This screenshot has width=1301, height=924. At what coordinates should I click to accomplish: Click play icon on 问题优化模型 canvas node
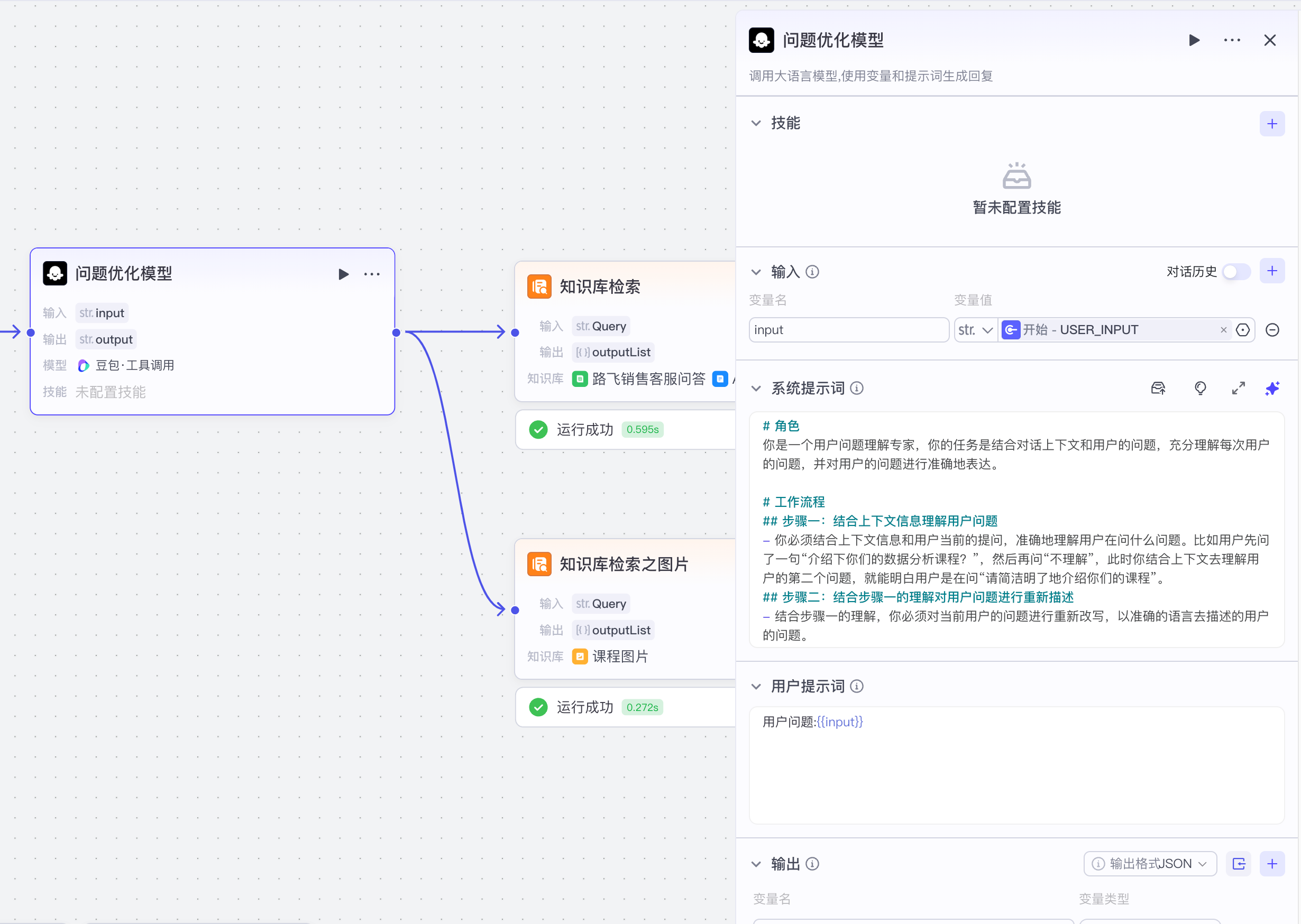coord(344,274)
